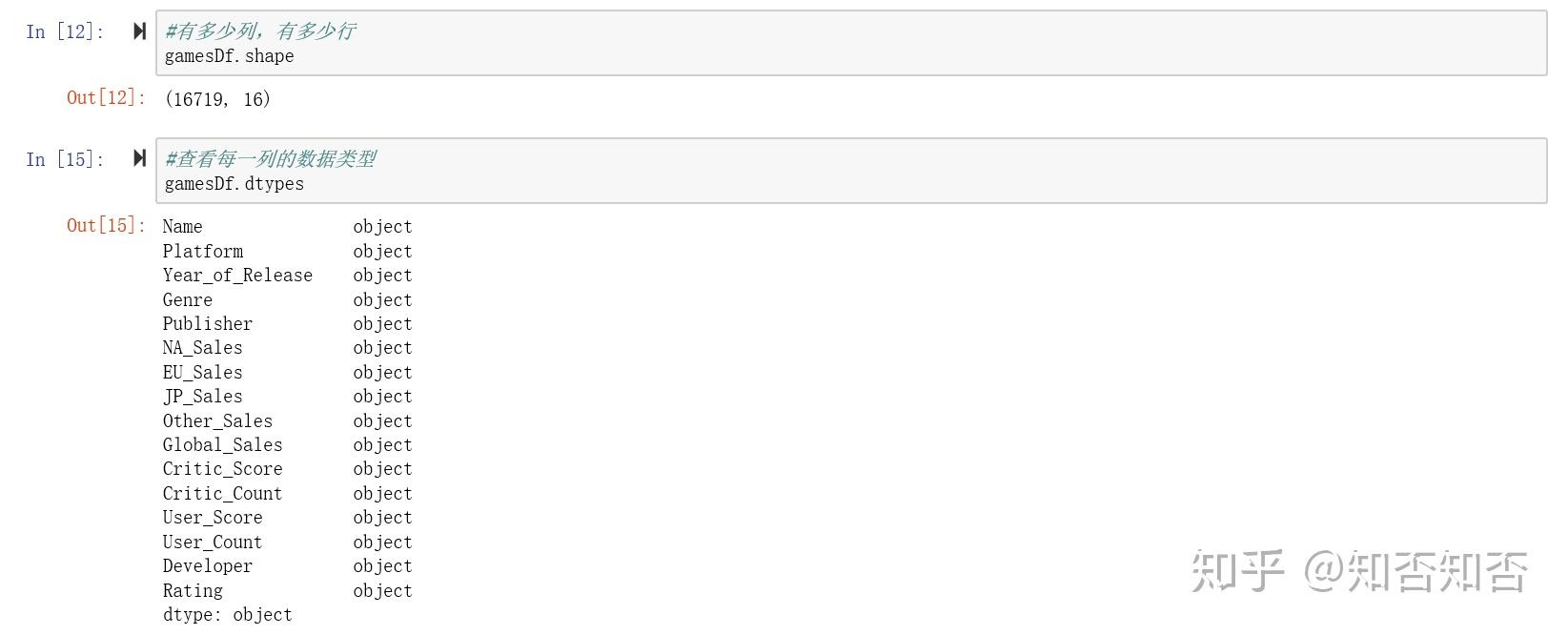
Task: Click the dtype: object summary line
Action: (227, 615)
